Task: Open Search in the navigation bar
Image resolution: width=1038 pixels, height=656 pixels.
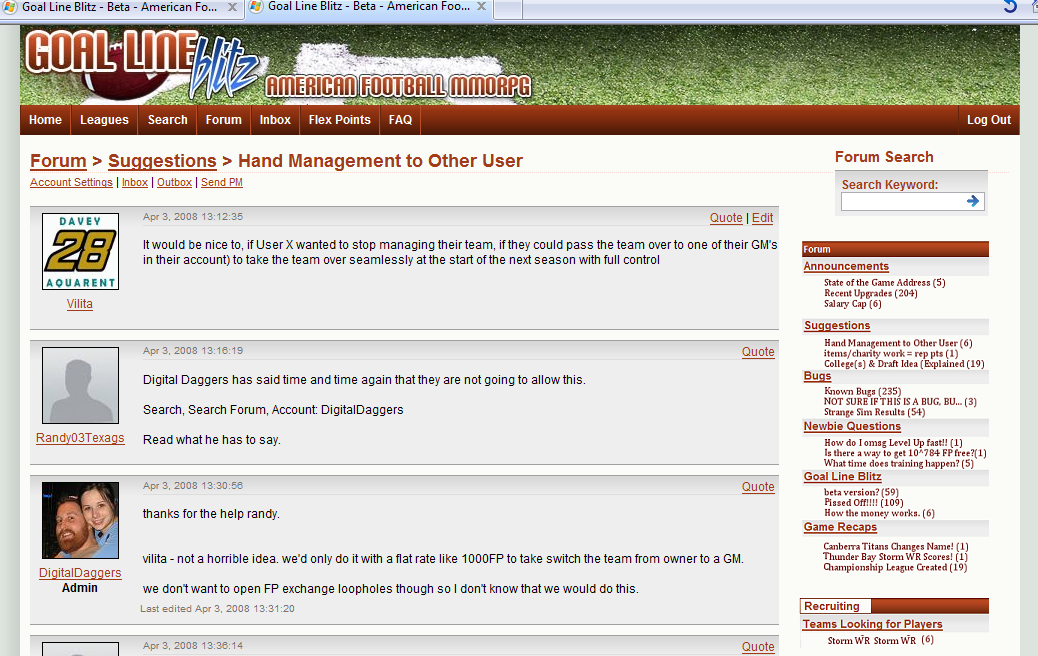Action: (167, 120)
